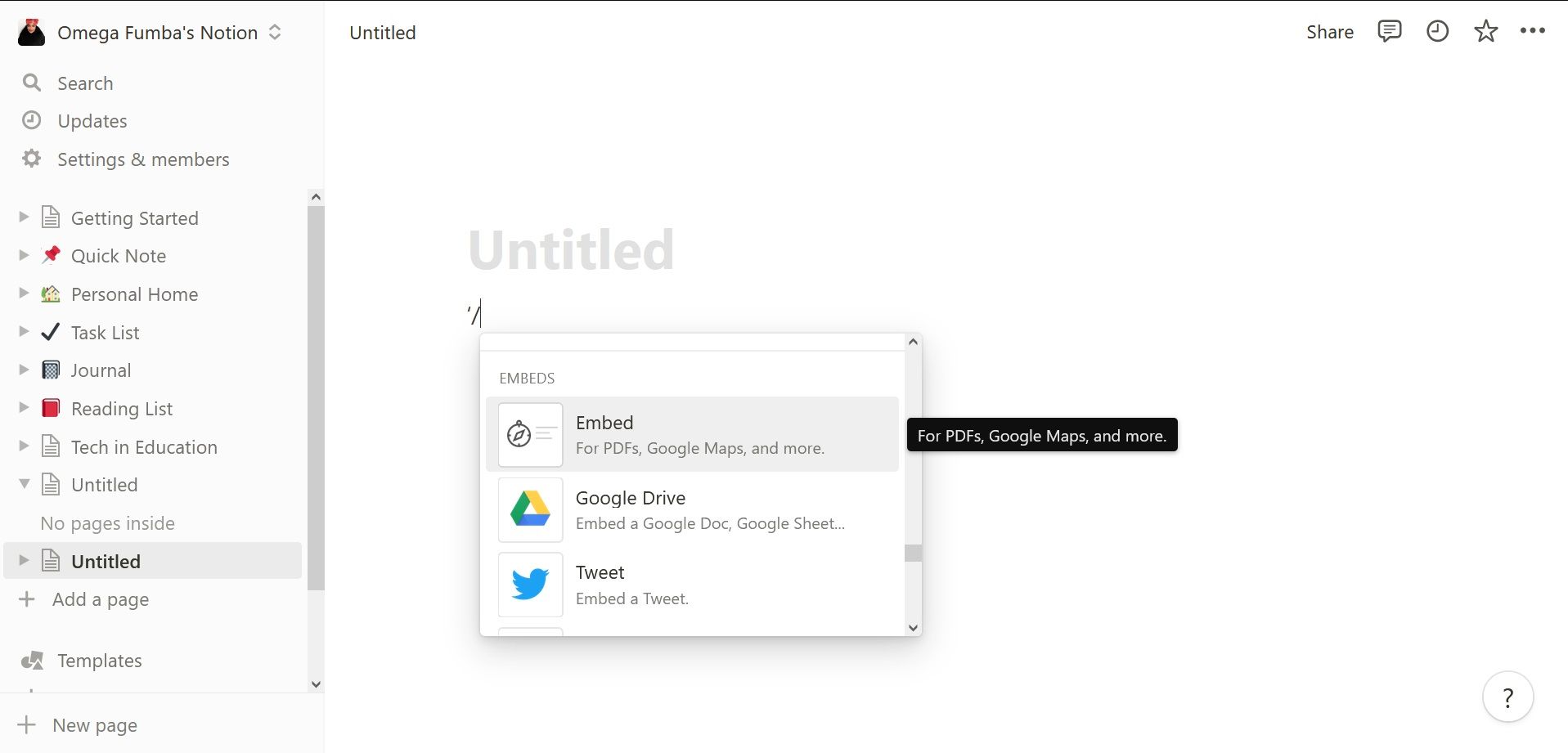Viewport: 1568px width, 753px height.
Task: Click the block menu scroll up arrow
Action: (x=913, y=342)
